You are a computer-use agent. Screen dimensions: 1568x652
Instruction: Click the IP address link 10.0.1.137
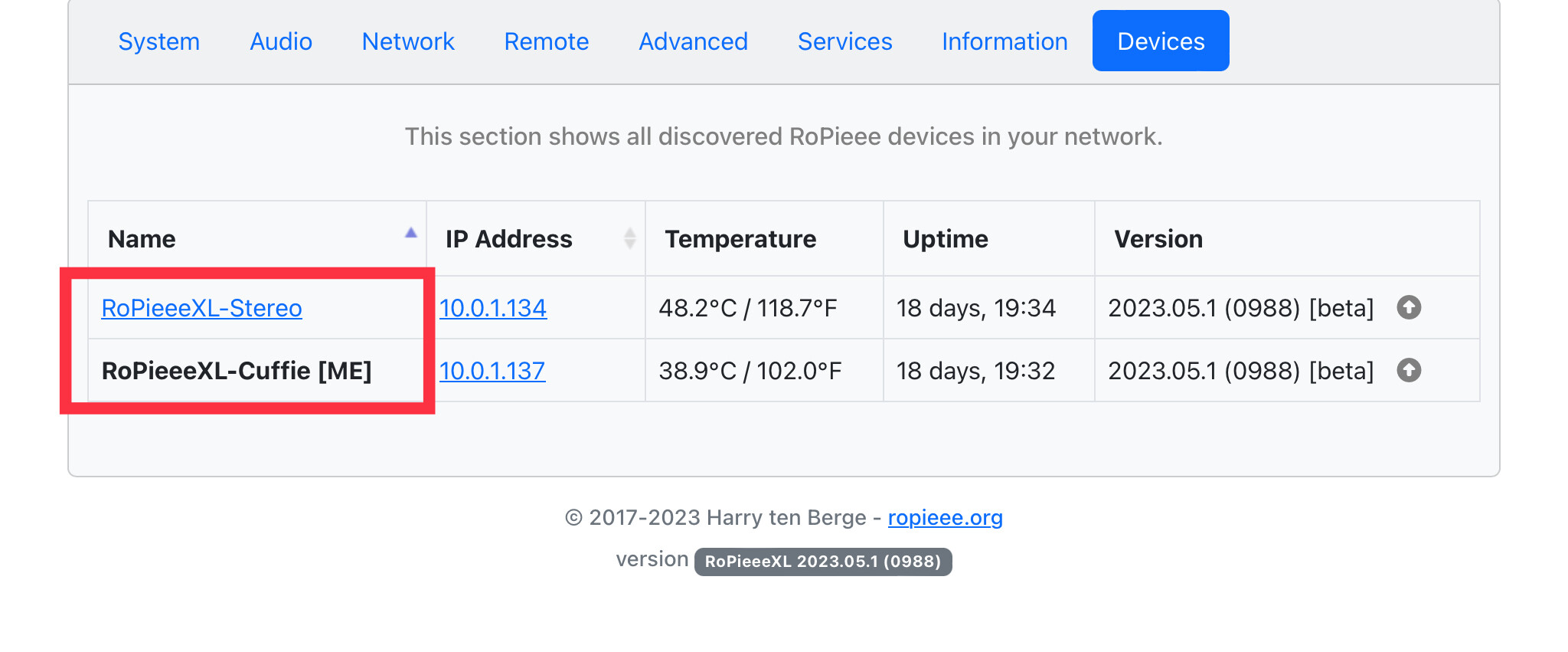[x=492, y=371]
